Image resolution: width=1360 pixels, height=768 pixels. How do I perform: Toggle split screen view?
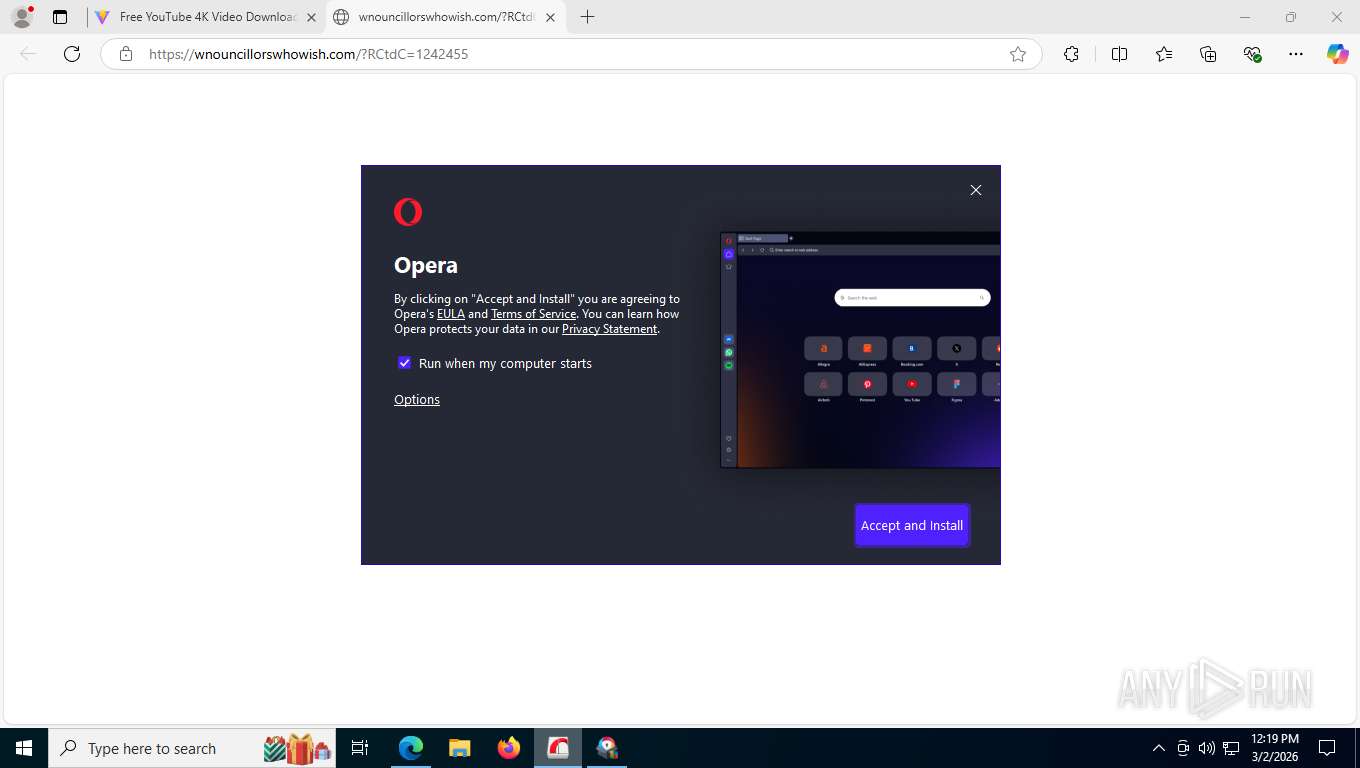coord(1119,54)
